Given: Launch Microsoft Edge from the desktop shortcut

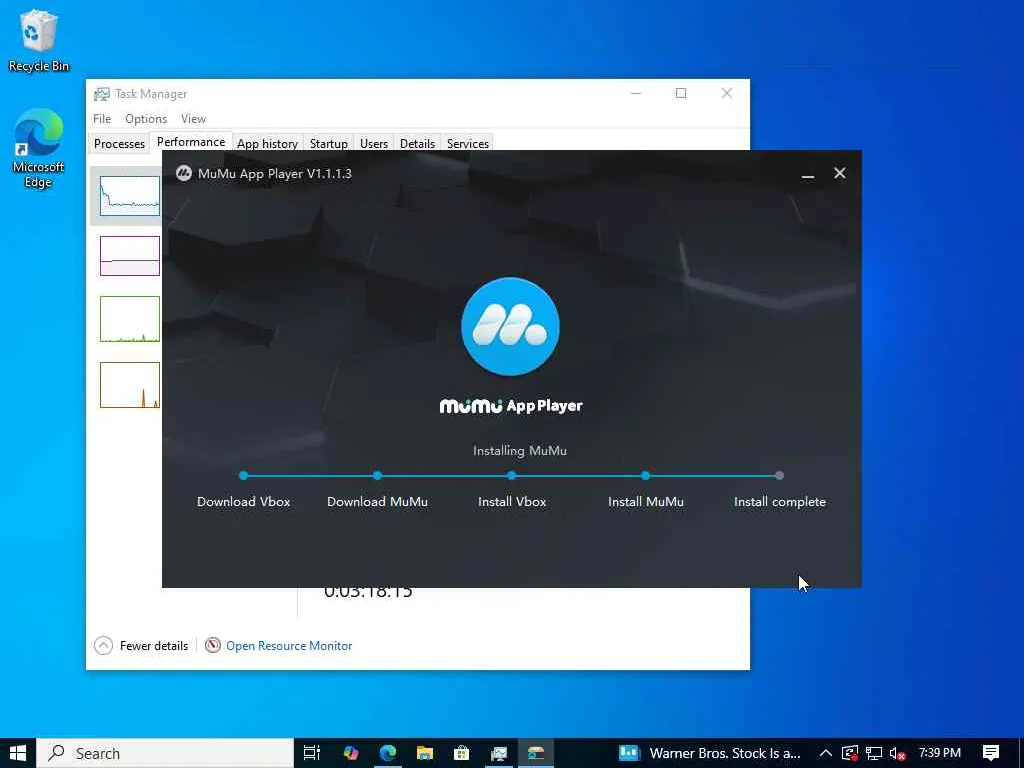Looking at the screenshot, I should pos(38,148).
